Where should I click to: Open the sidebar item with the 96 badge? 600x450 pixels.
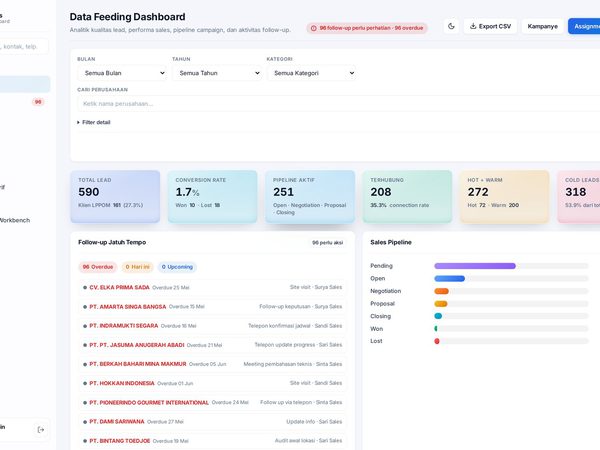click(x=24, y=102)
